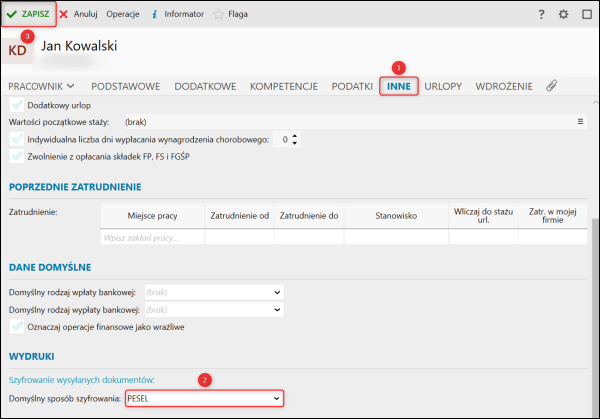This screenshot has width=600, height=419.
Task: Switch to the KOMPETENCJE tab
Action: click(x=284, y=86)
